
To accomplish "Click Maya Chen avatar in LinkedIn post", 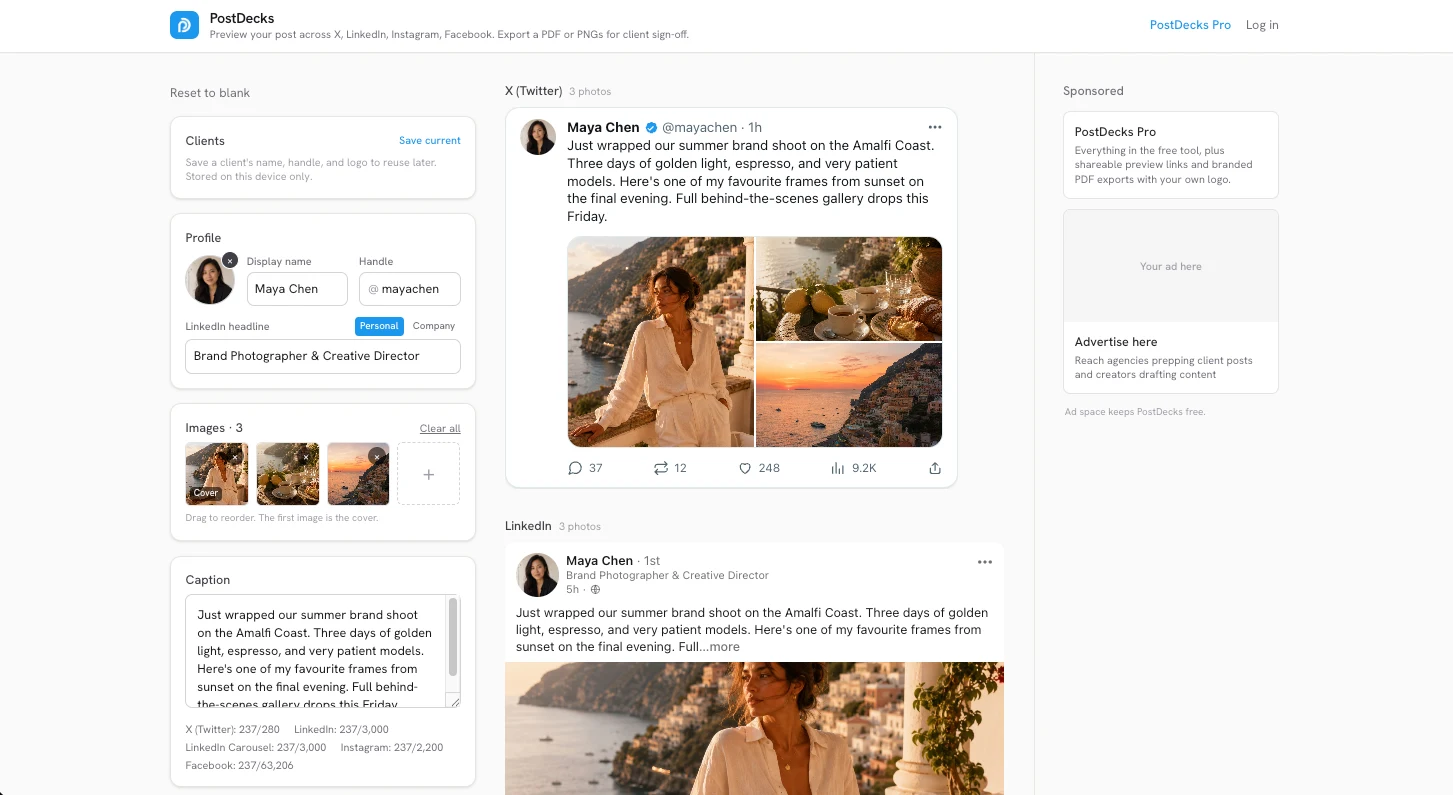I will click(537, 575).
